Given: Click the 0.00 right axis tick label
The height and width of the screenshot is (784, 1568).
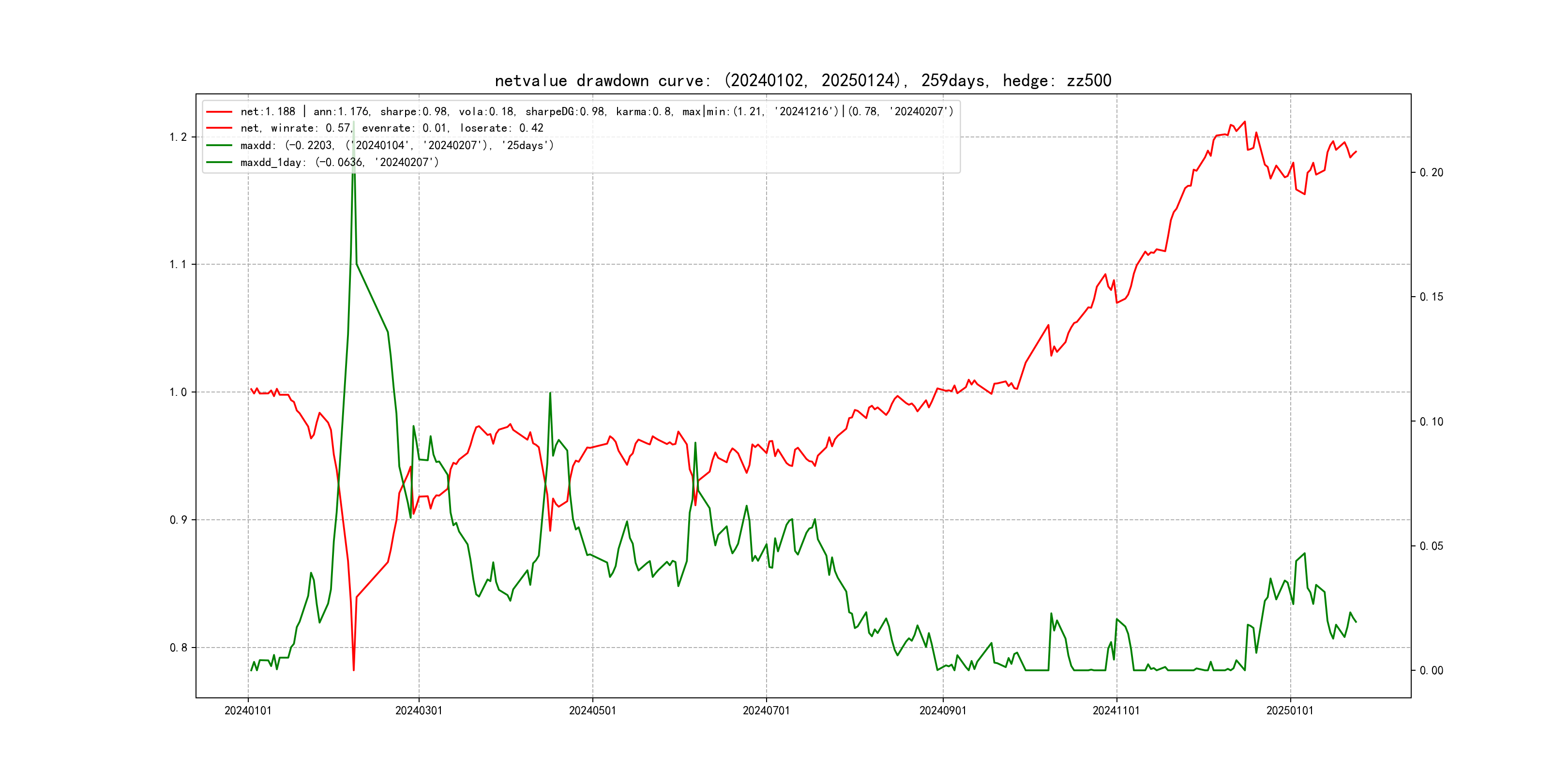Looking at the screenshot, I should pos(1431,671).
